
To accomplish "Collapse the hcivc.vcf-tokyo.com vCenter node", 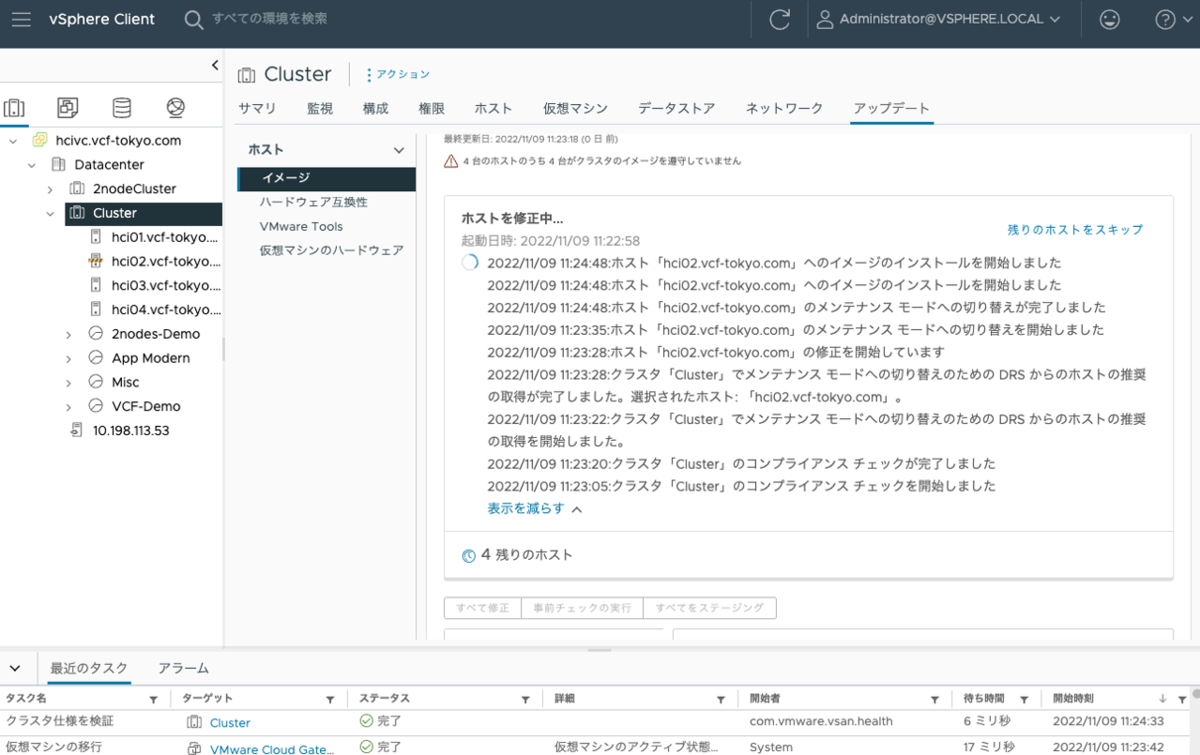I will coord(13,141).
